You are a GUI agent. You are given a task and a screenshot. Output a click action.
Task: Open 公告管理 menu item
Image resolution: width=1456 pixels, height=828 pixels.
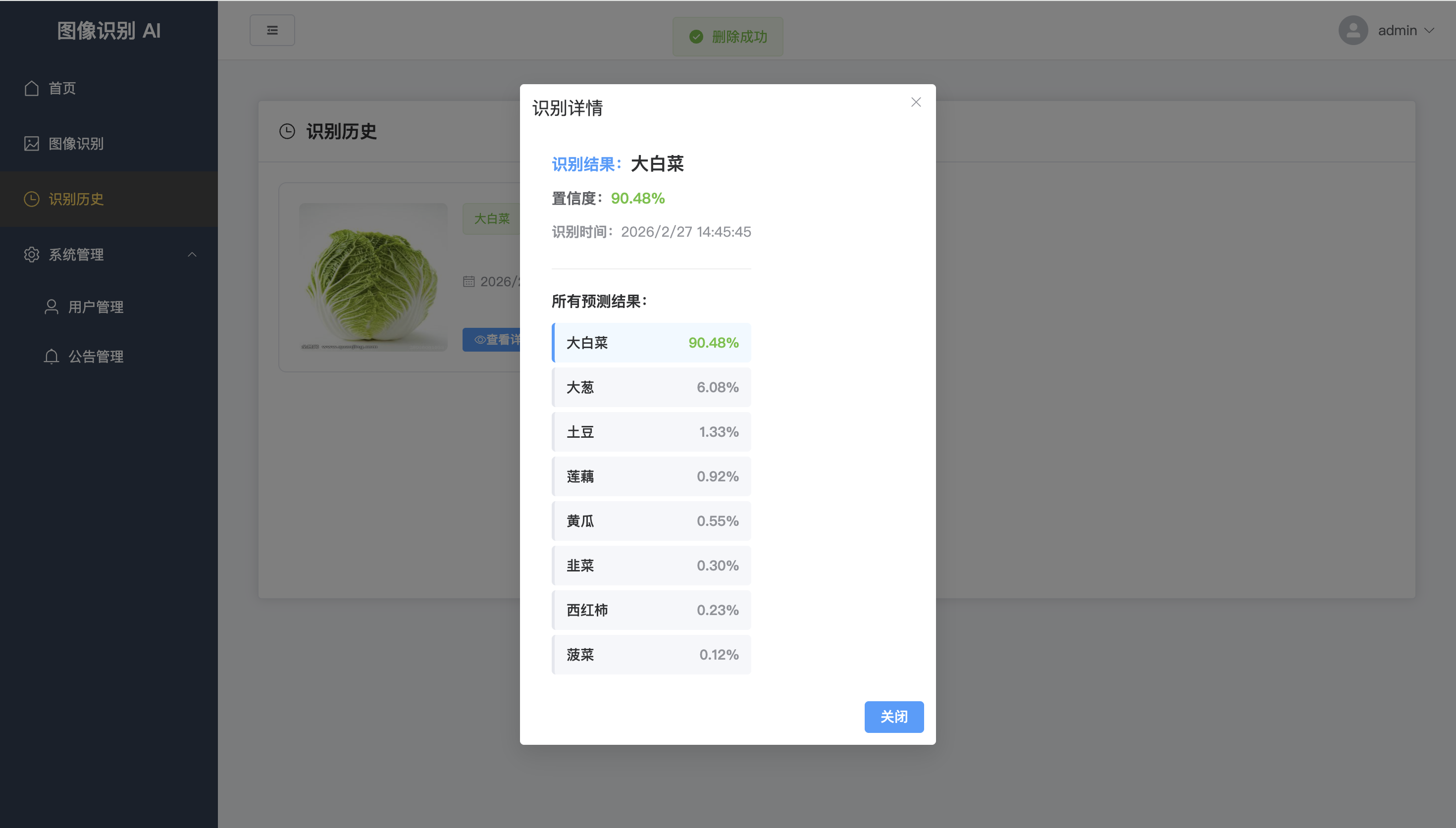coord(96,357)
